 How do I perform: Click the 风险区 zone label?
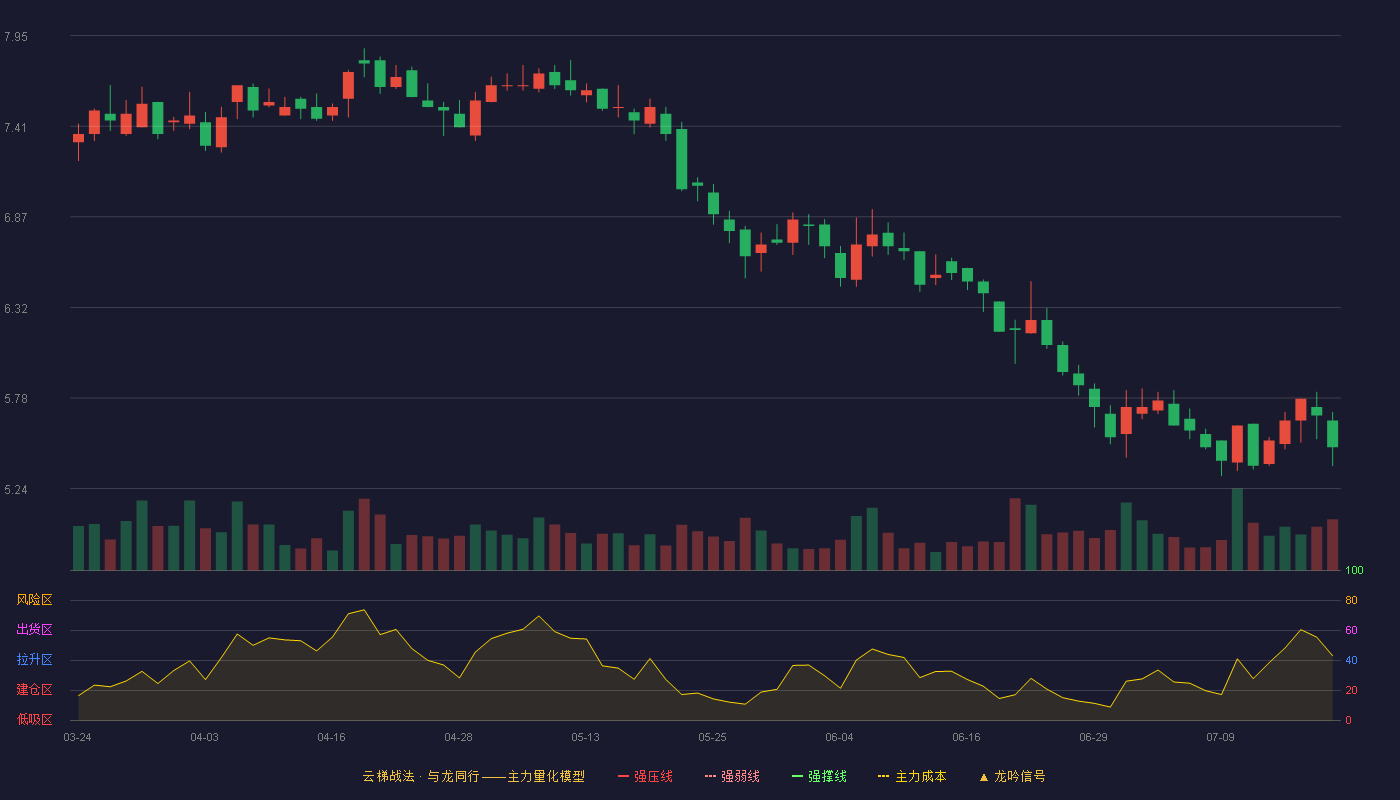[x=34, y=600]
